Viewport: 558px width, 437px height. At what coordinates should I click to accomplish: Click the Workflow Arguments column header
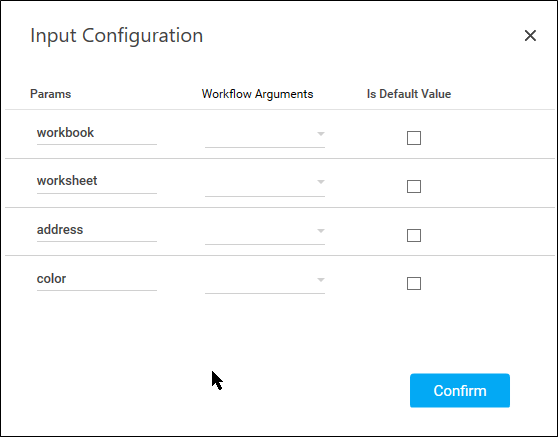click(257, 94)
